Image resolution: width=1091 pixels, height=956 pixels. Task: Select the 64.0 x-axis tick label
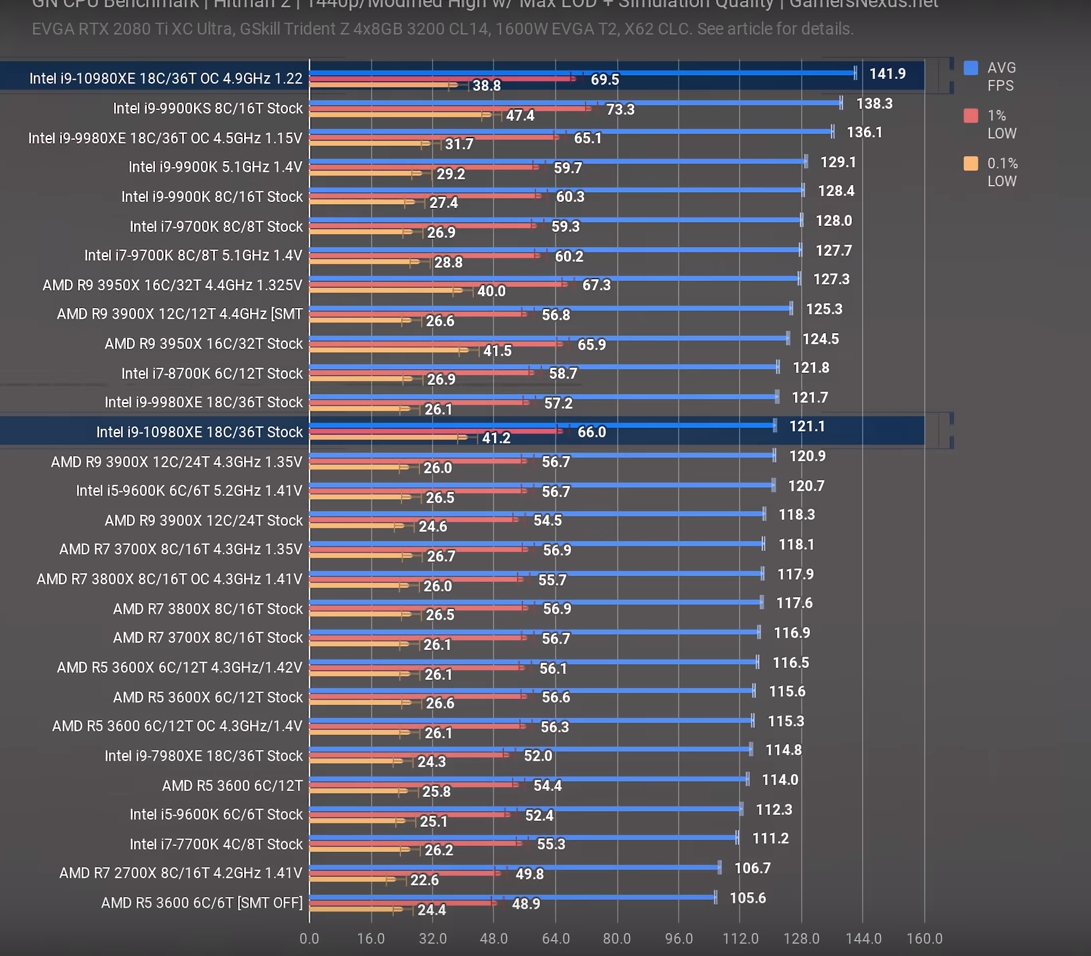[x=555, y=939]
